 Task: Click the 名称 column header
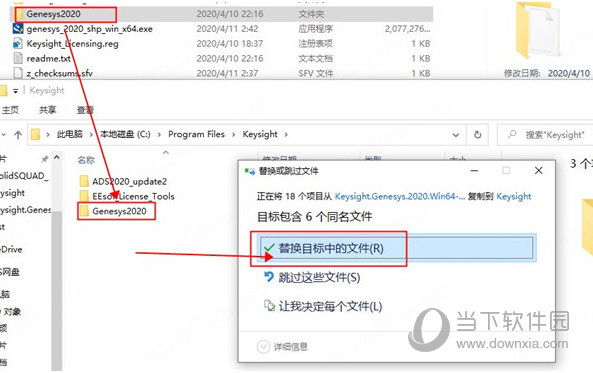[86, 160]
